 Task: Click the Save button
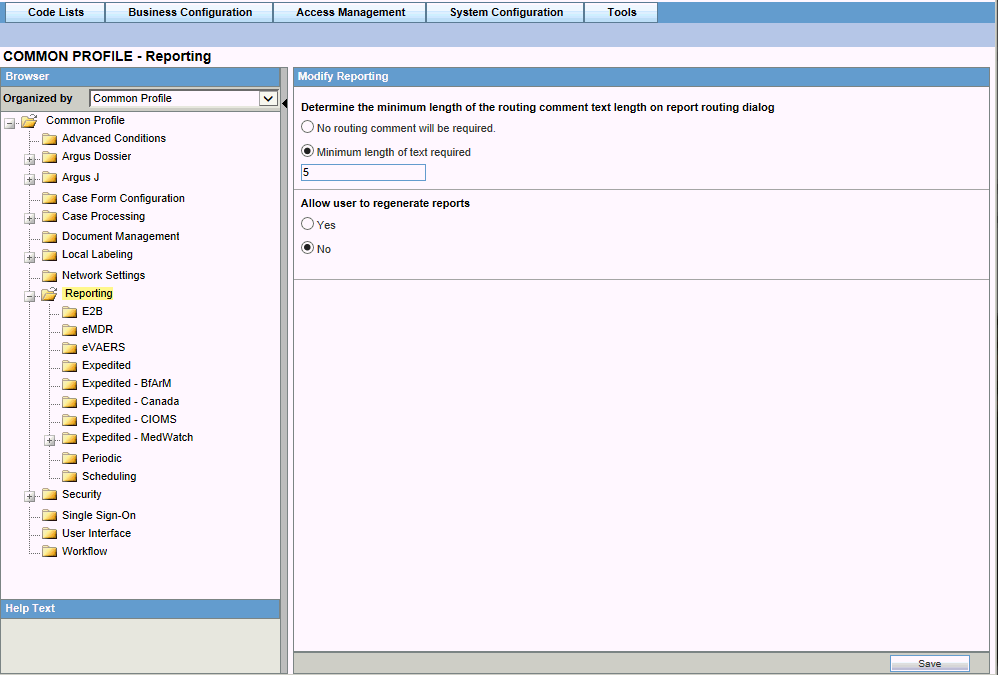pos(929,664)
